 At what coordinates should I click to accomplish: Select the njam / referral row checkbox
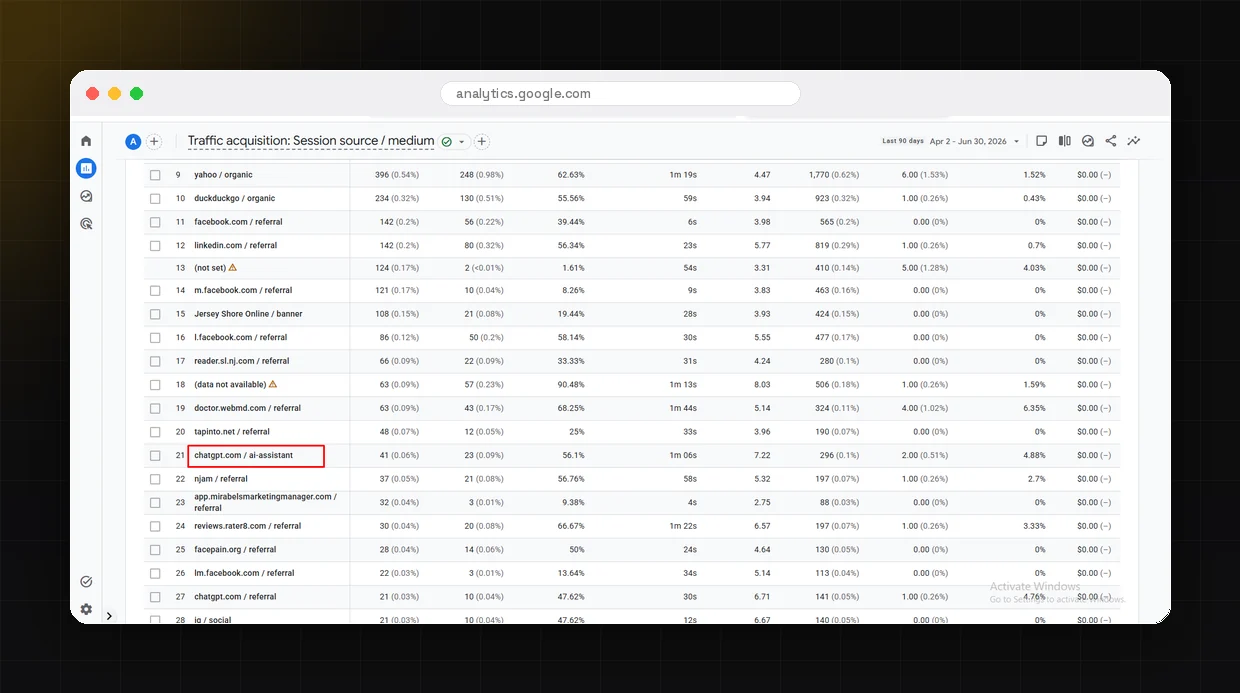[x=155, y=479]
